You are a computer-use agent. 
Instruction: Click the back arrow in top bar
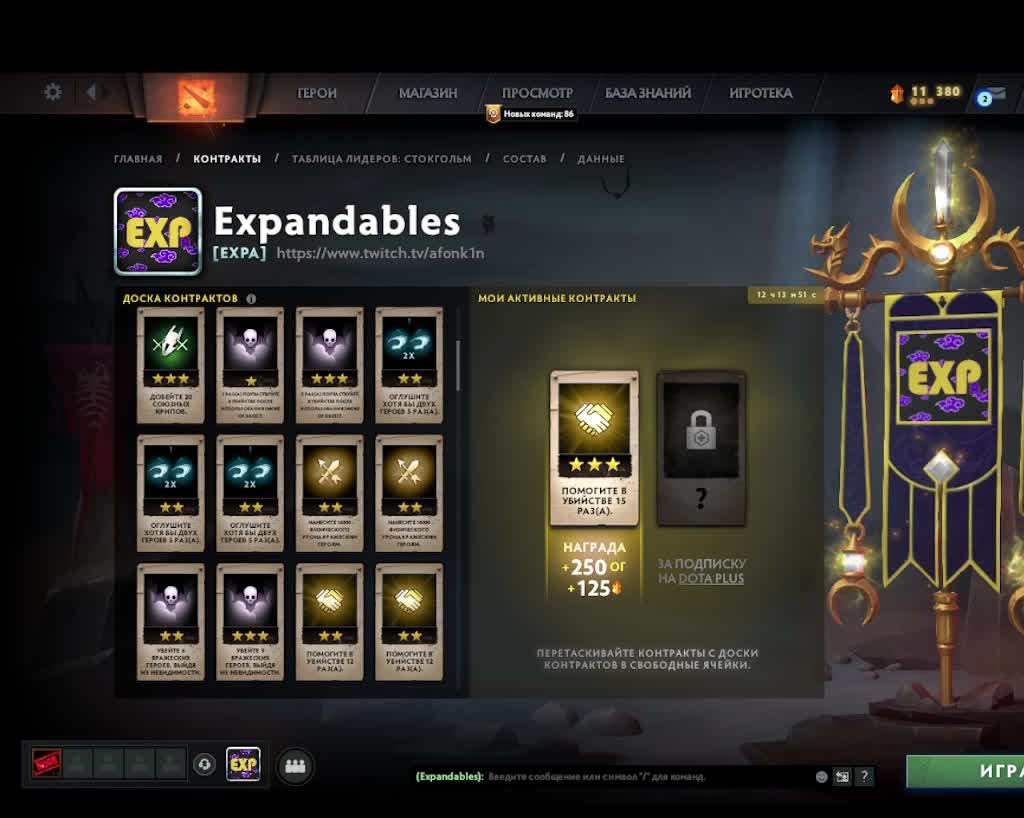pos(91,92)
